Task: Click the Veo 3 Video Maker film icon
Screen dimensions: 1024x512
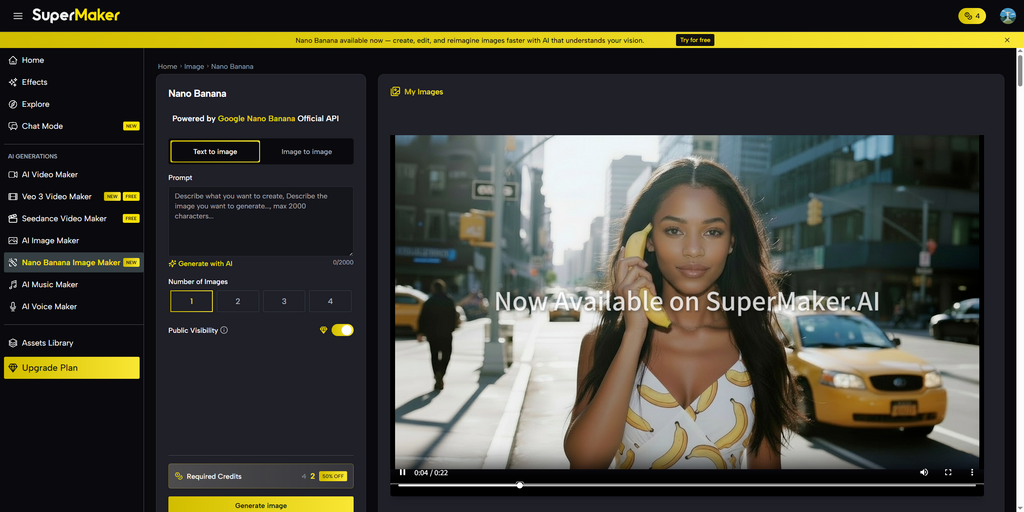Action: pos(13,197)
